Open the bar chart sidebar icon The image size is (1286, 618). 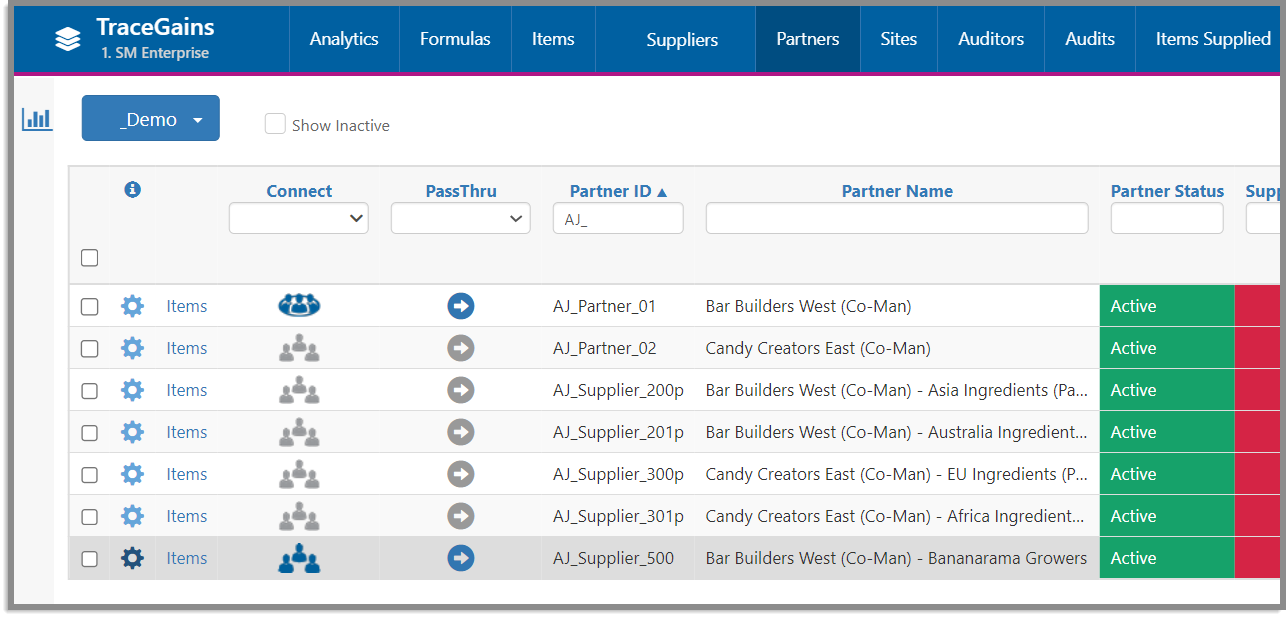37,120
